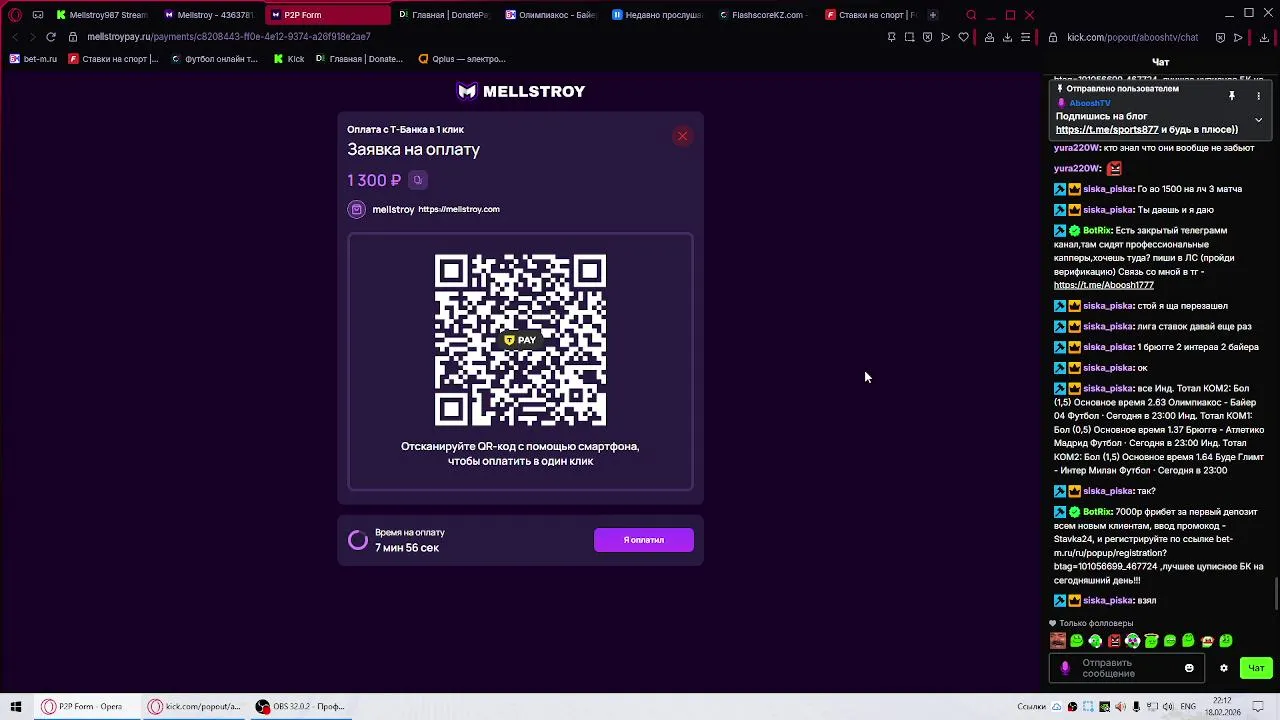This screenshot has height=720, width=1280.
Task: Open the Kick bookmark
Action: 289,59
